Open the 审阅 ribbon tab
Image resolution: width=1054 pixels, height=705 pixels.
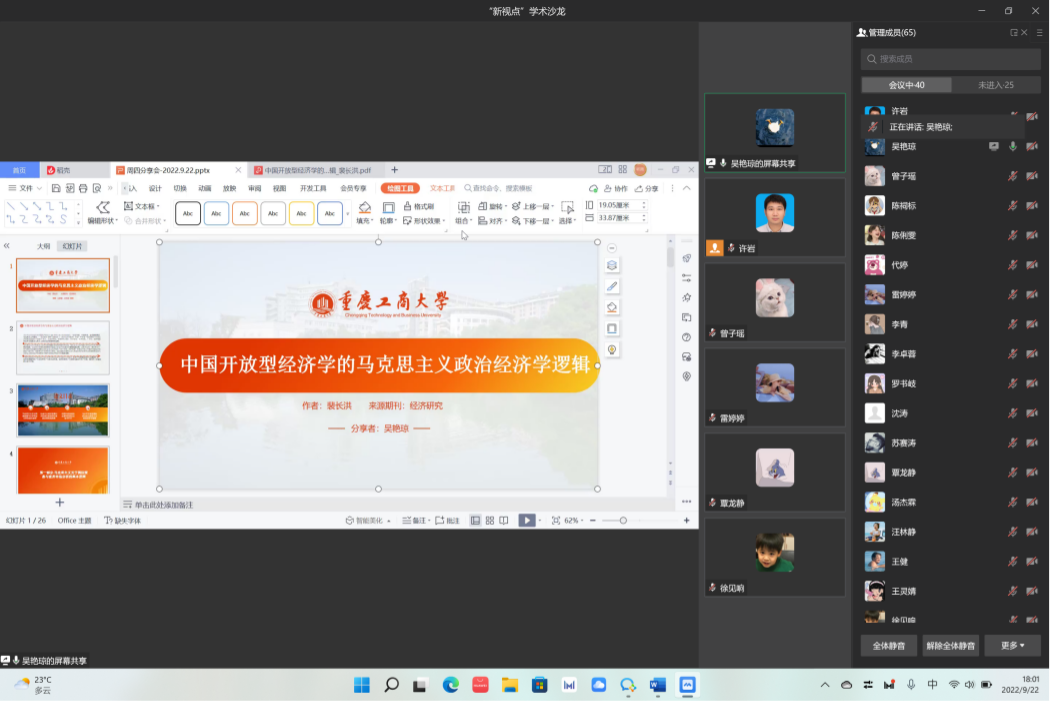(255, 188)
